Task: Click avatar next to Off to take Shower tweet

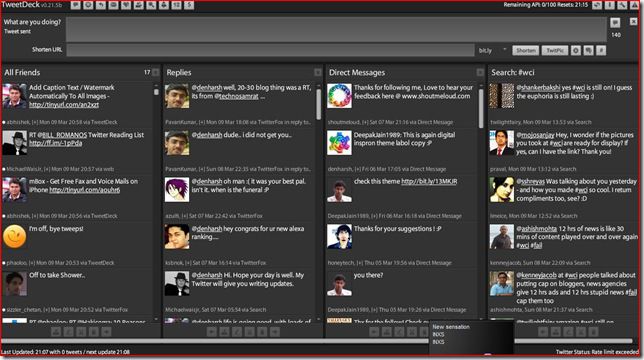Action: click(x=15, y=283)
